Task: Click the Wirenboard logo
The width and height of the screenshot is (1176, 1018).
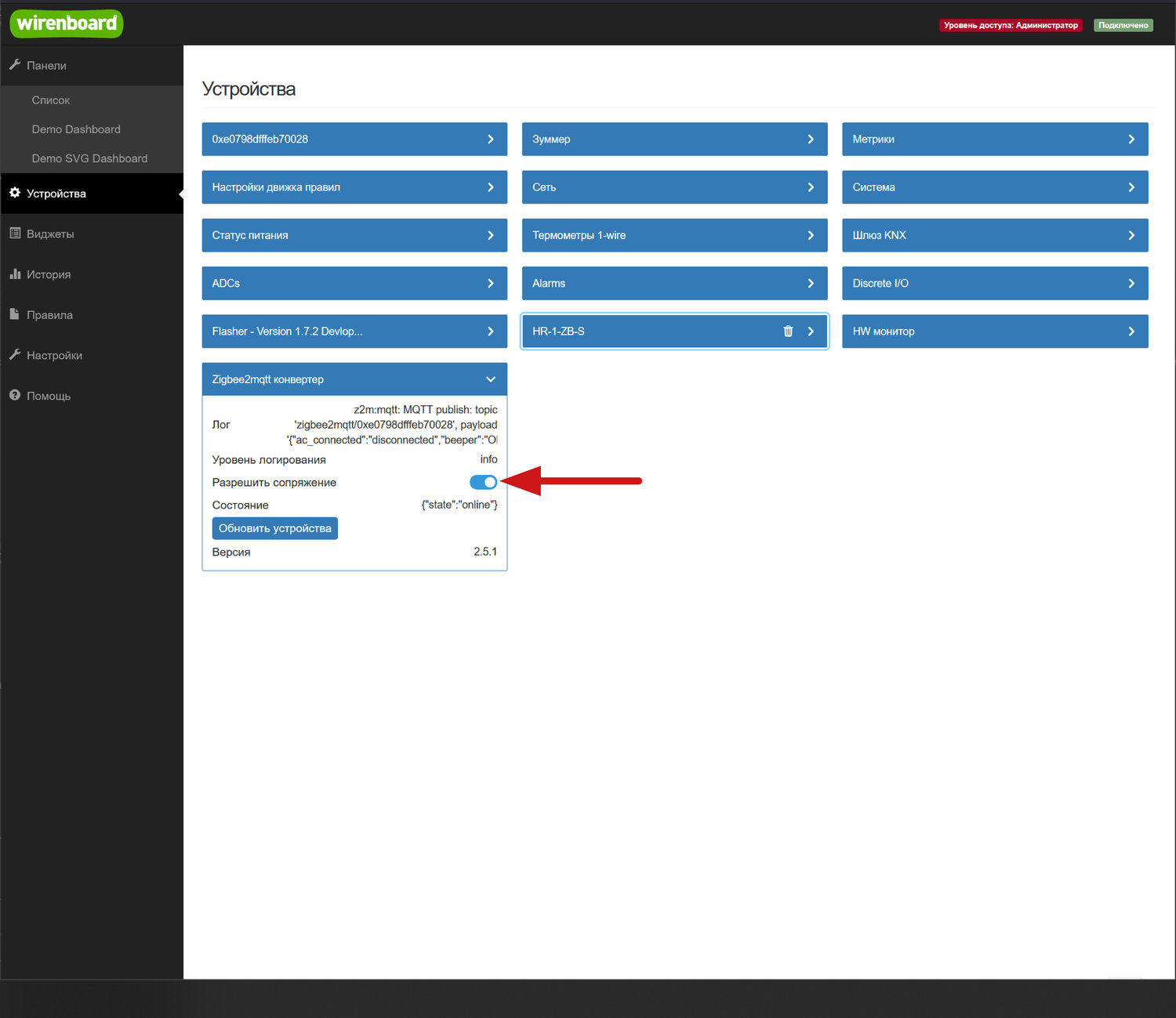Action: point(67,24)
